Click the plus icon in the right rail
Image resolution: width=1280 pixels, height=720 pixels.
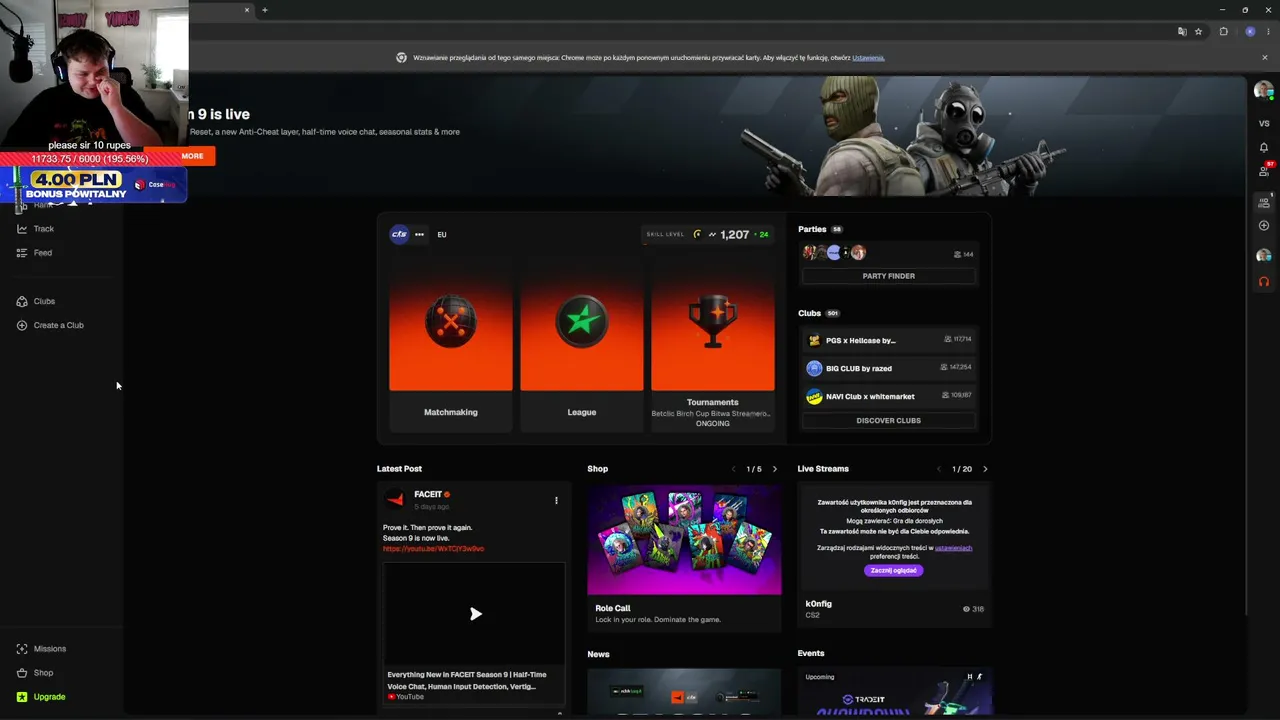coord(1264,226)
